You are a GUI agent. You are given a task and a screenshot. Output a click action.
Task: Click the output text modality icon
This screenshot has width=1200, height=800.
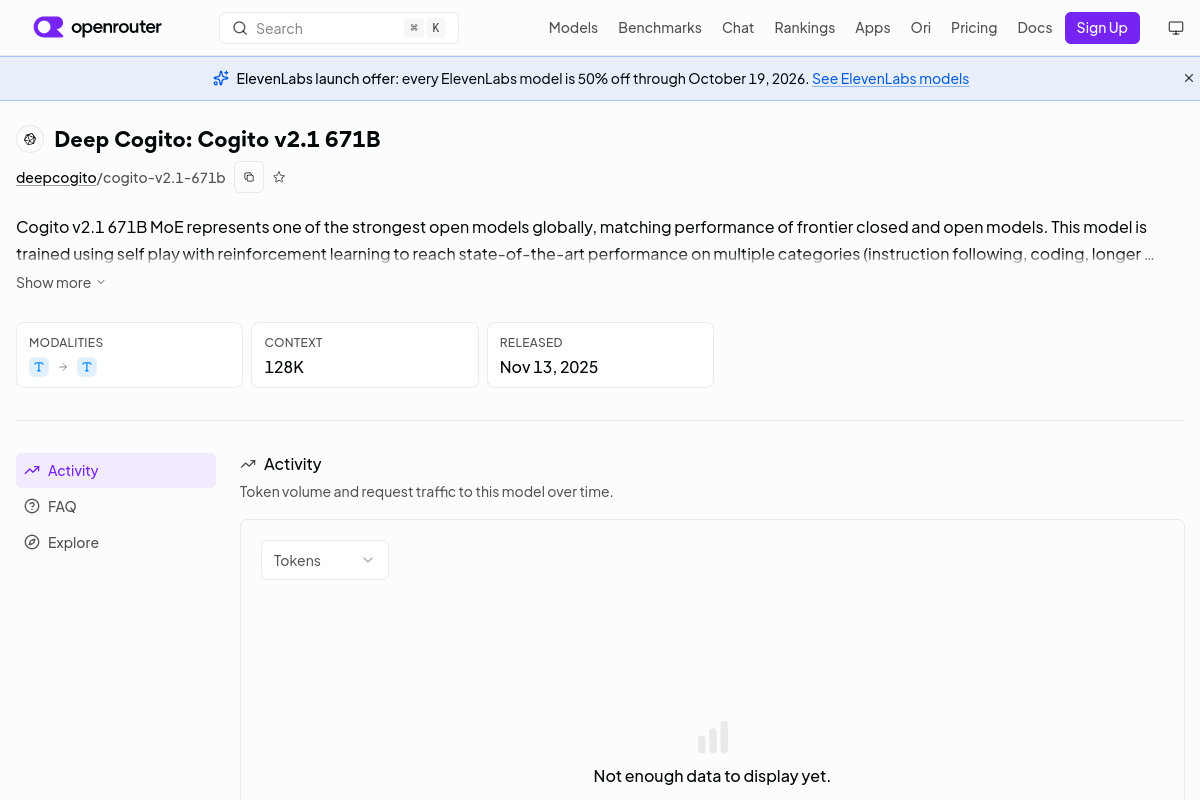click(x=87, y=367)
